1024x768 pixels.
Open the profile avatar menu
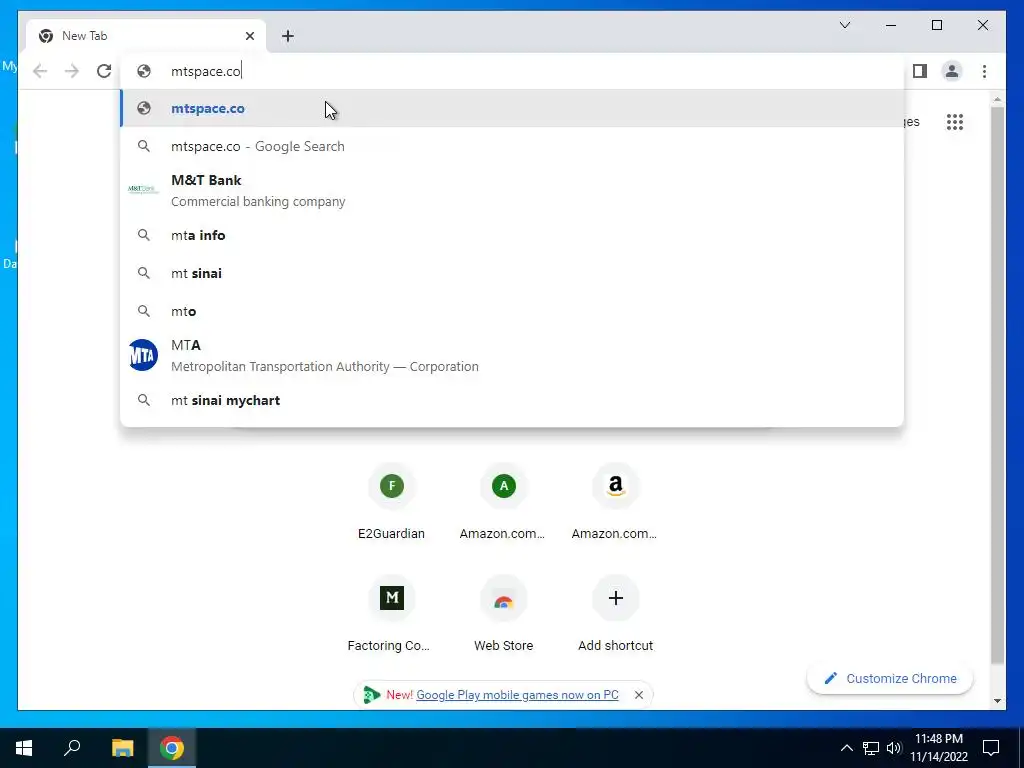(952, 71)
